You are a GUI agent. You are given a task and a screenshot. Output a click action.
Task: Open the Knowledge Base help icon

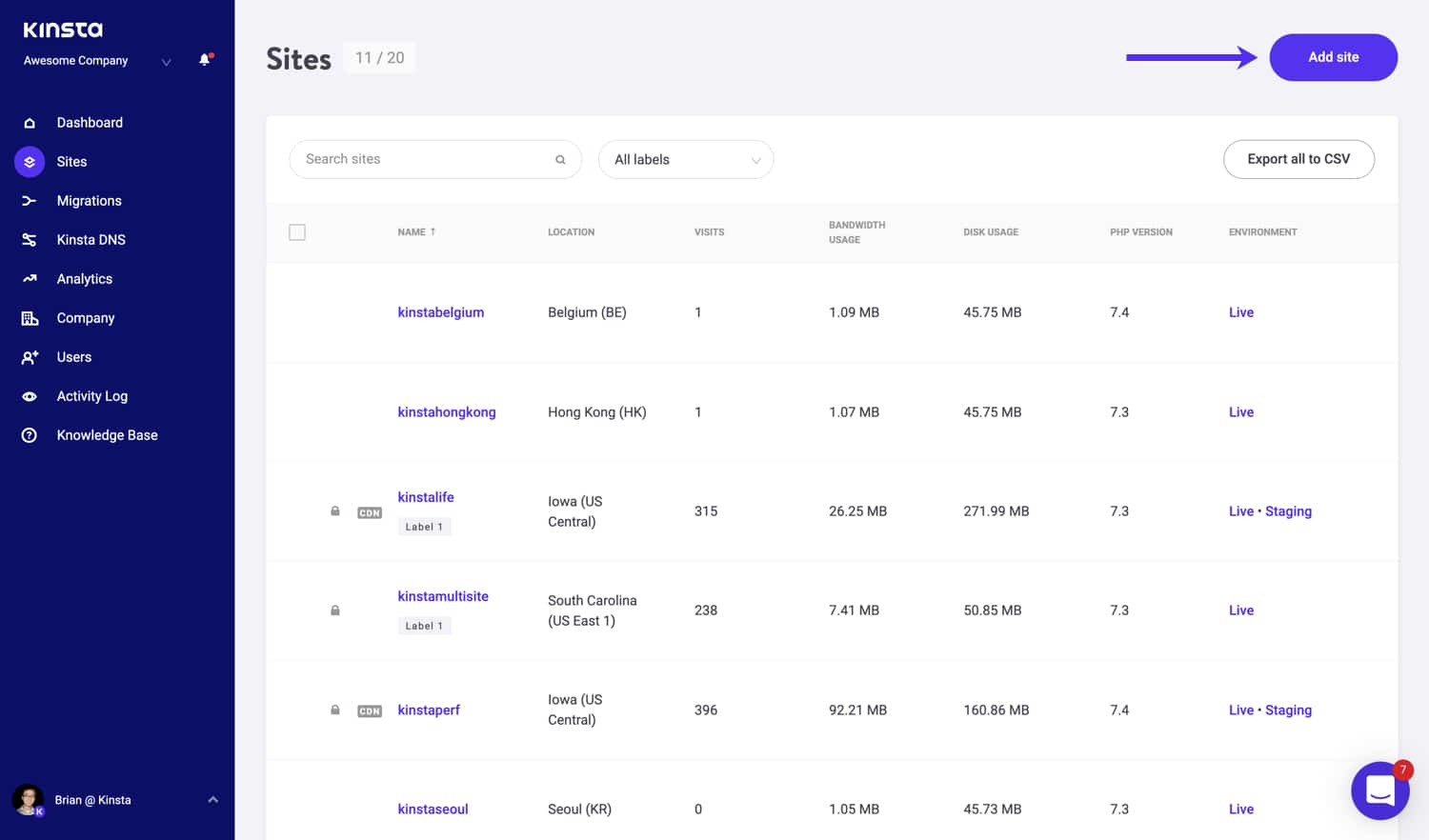pos(30,434)
